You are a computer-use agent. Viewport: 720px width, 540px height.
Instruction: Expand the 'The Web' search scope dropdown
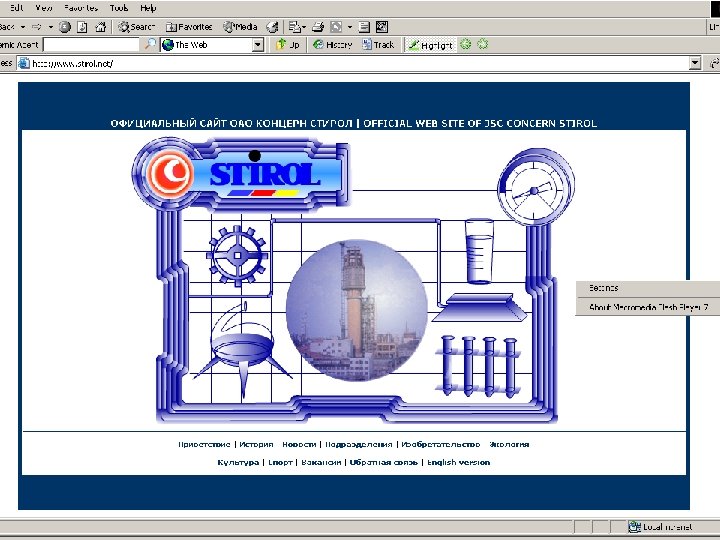[x=258, y=45]
